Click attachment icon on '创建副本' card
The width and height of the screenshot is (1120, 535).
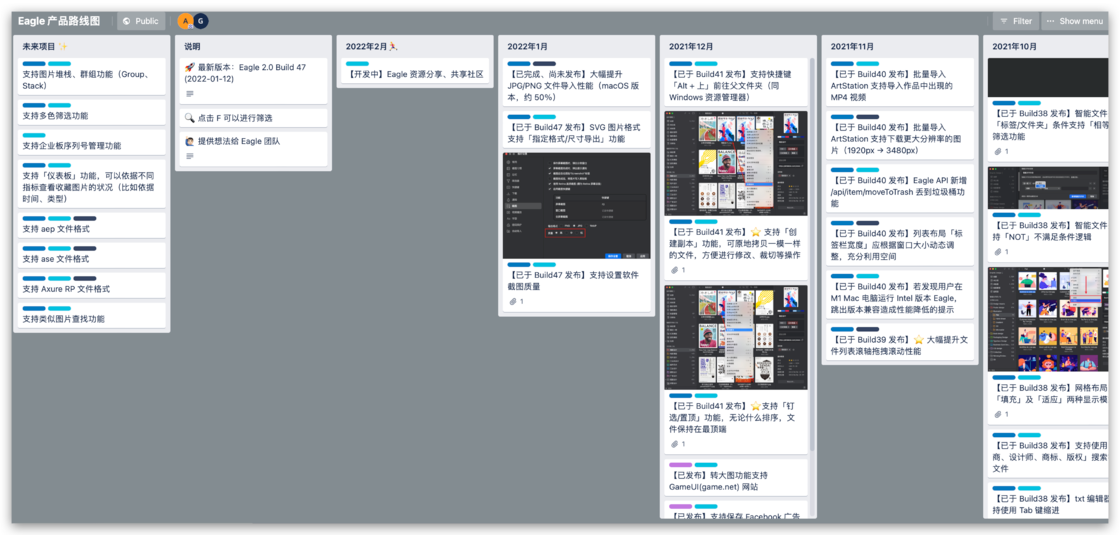674,270
